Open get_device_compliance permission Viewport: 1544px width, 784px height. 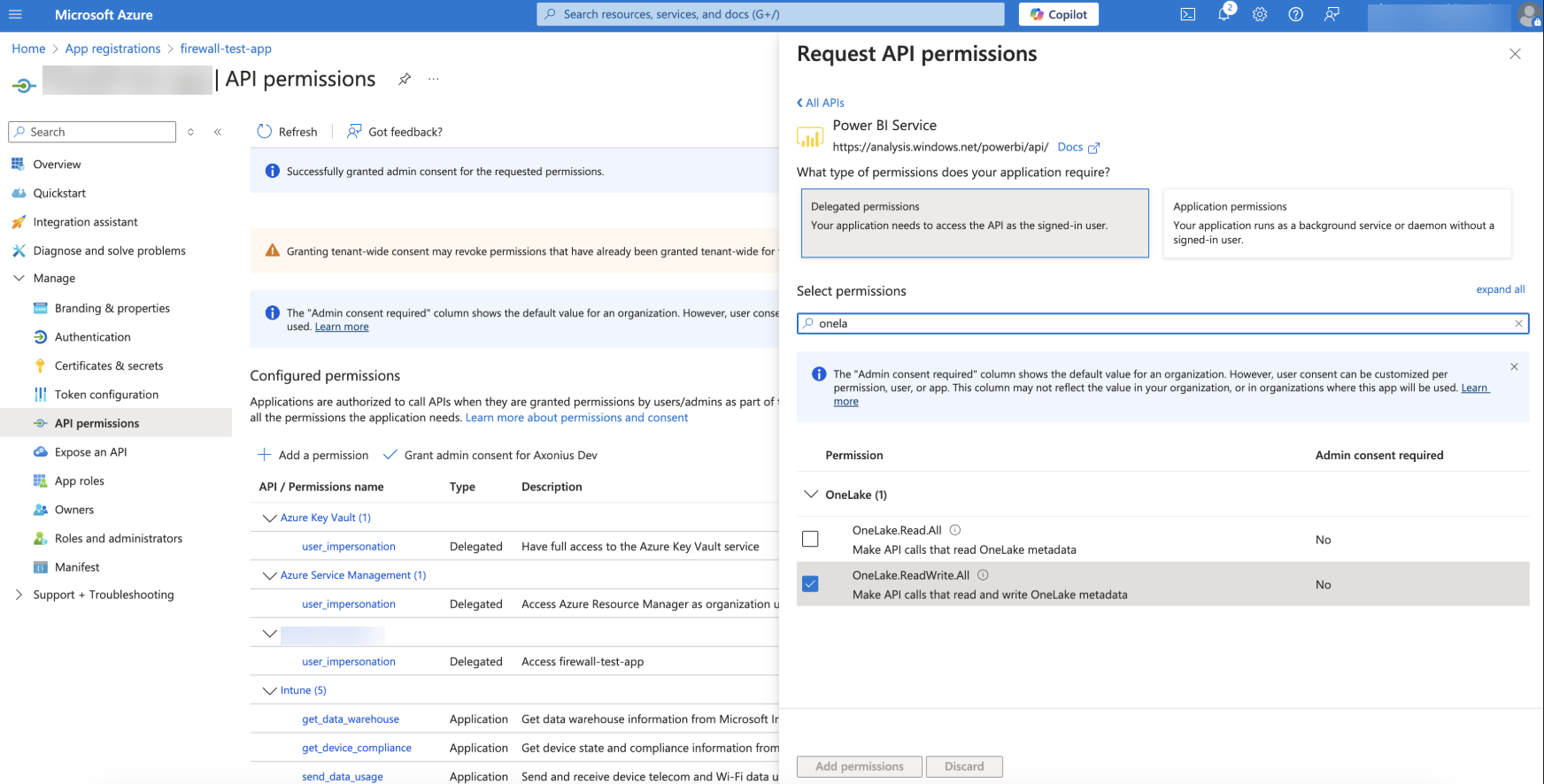pos(357,748)
